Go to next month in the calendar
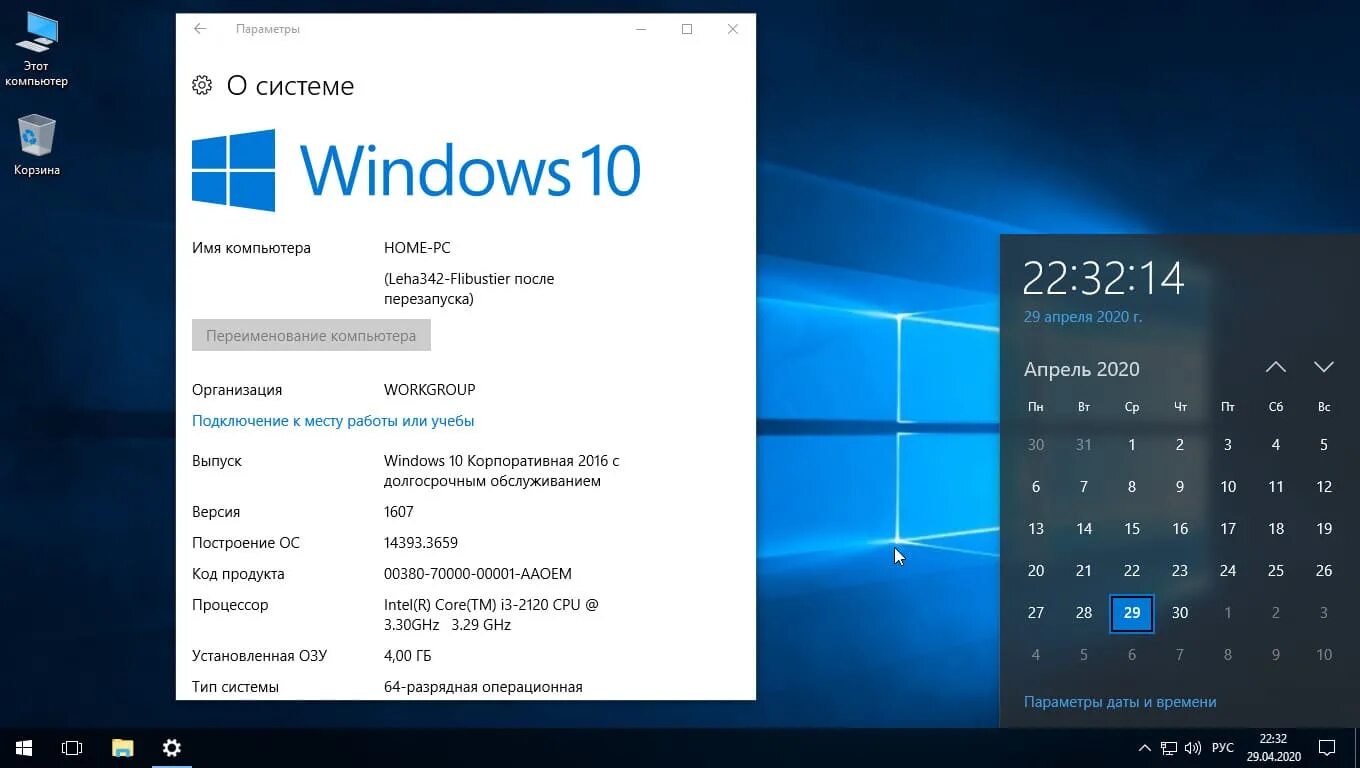1360x768 pixels. [x=1324, y=366]
